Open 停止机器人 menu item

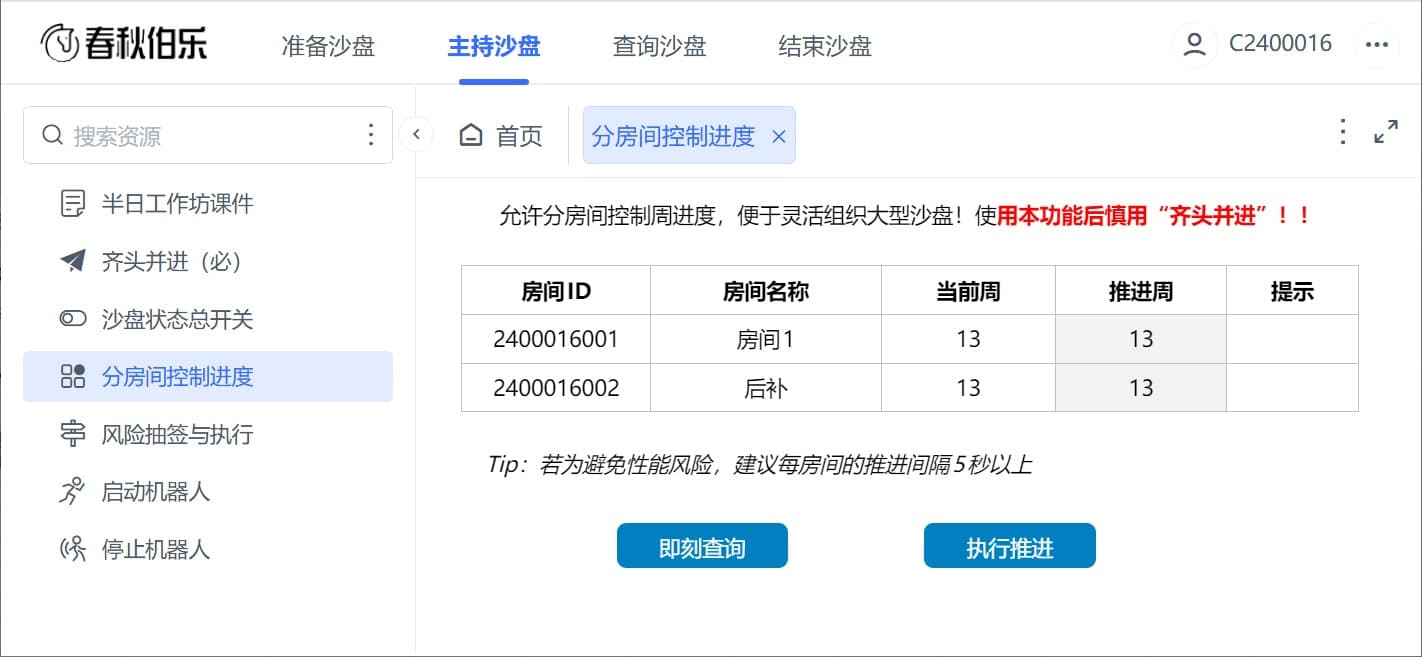pos(208,549)
